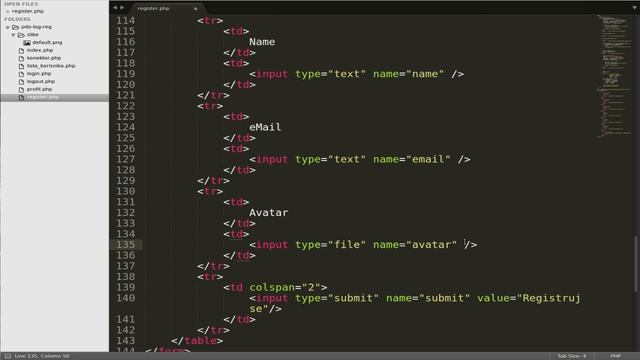640x360 pixels.
Task: Click type="submit" attribute on line 140
Action: [x=337, y=298]
